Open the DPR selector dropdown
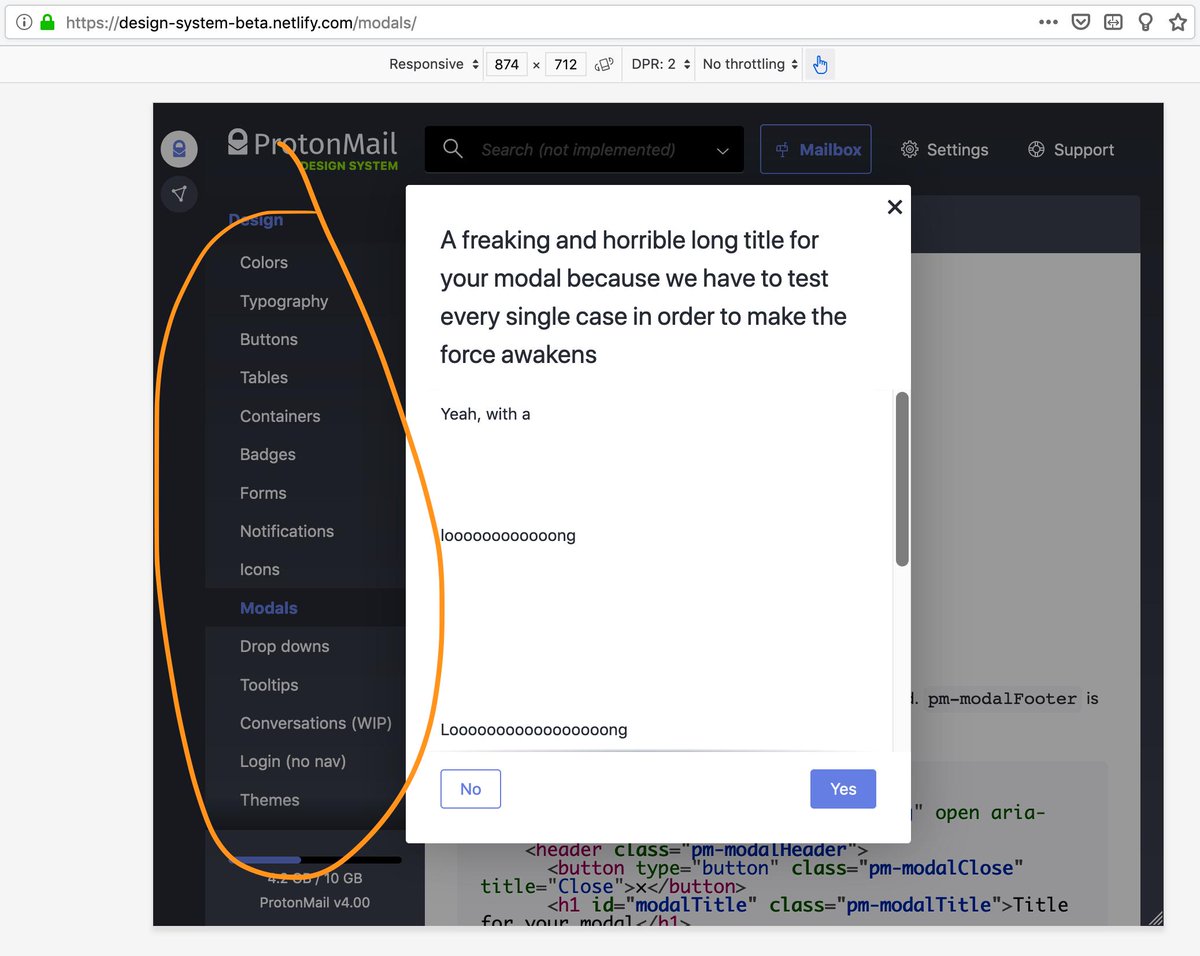 coord(661,64)
